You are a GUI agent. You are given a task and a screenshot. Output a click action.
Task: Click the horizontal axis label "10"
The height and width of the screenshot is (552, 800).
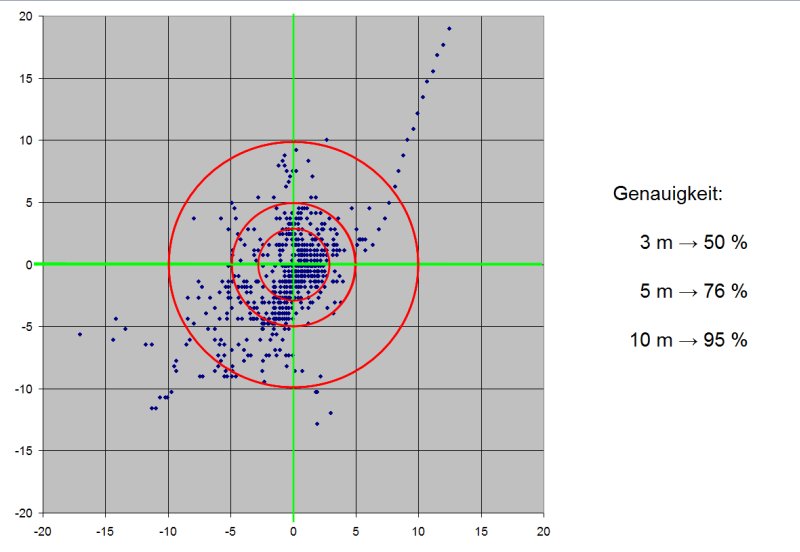click(x=418, y=532)
